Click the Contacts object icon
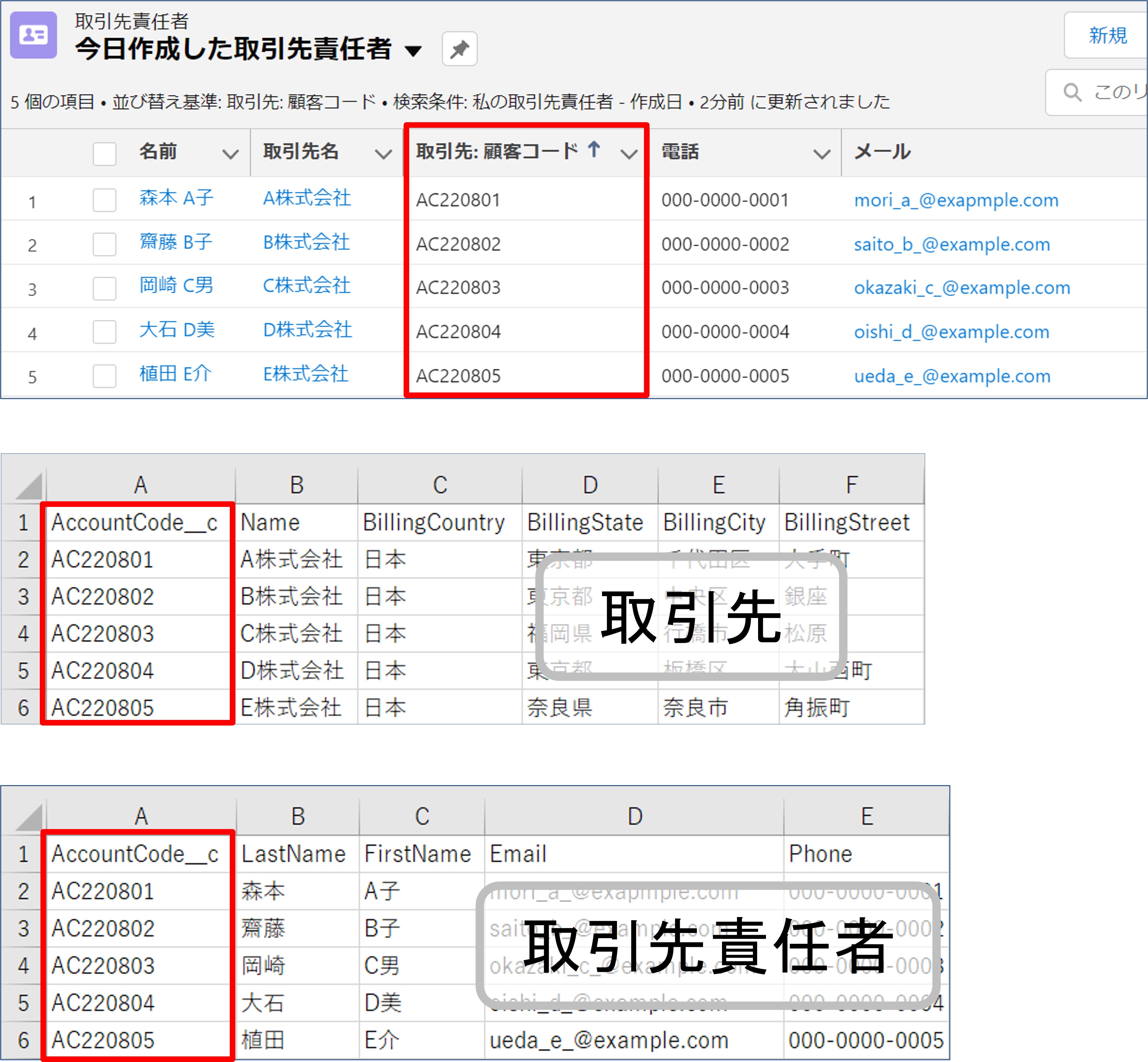The image size is (1148, 1062). pos(33,35)
